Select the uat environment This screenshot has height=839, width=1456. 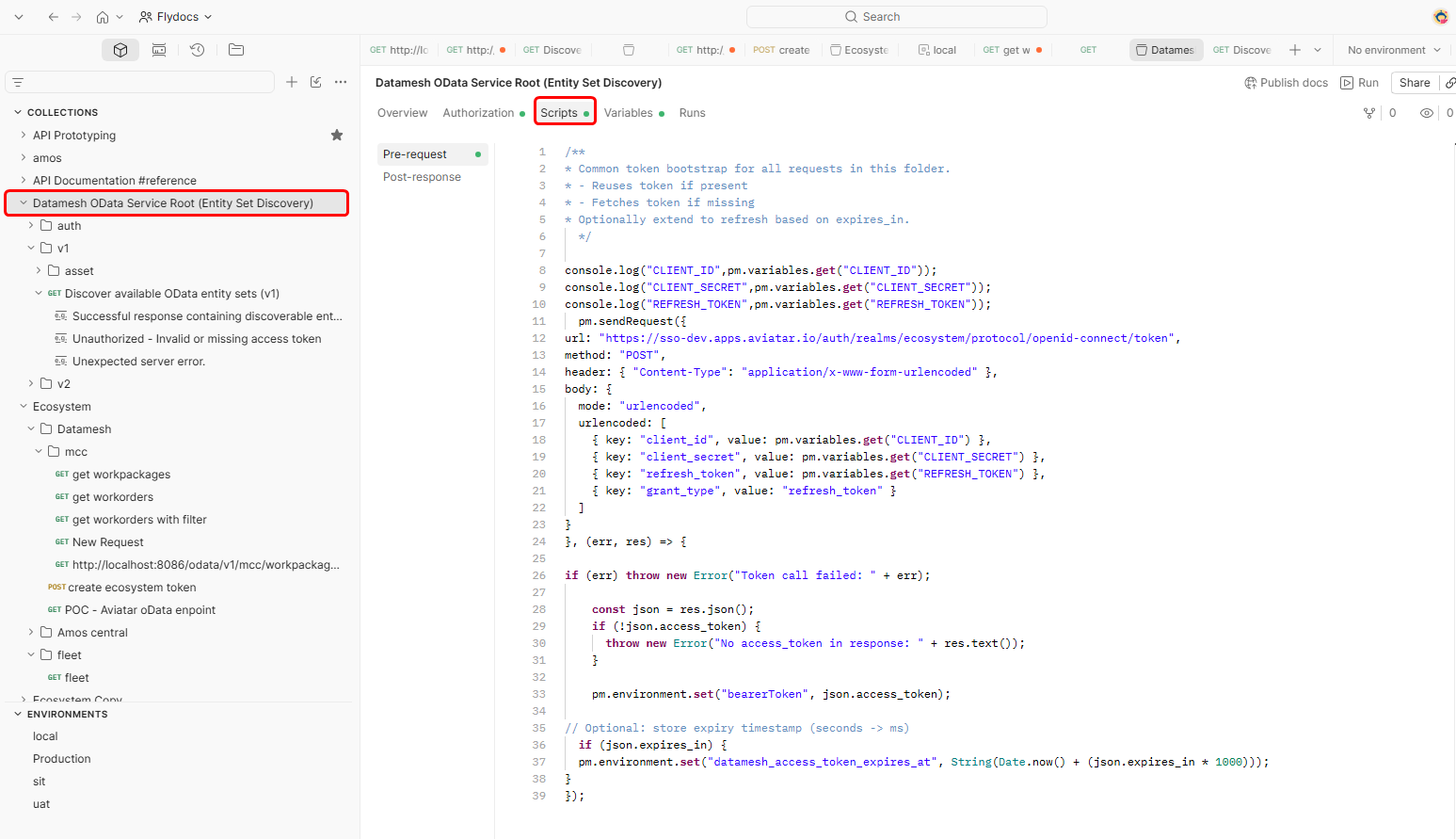click(41, 804)
